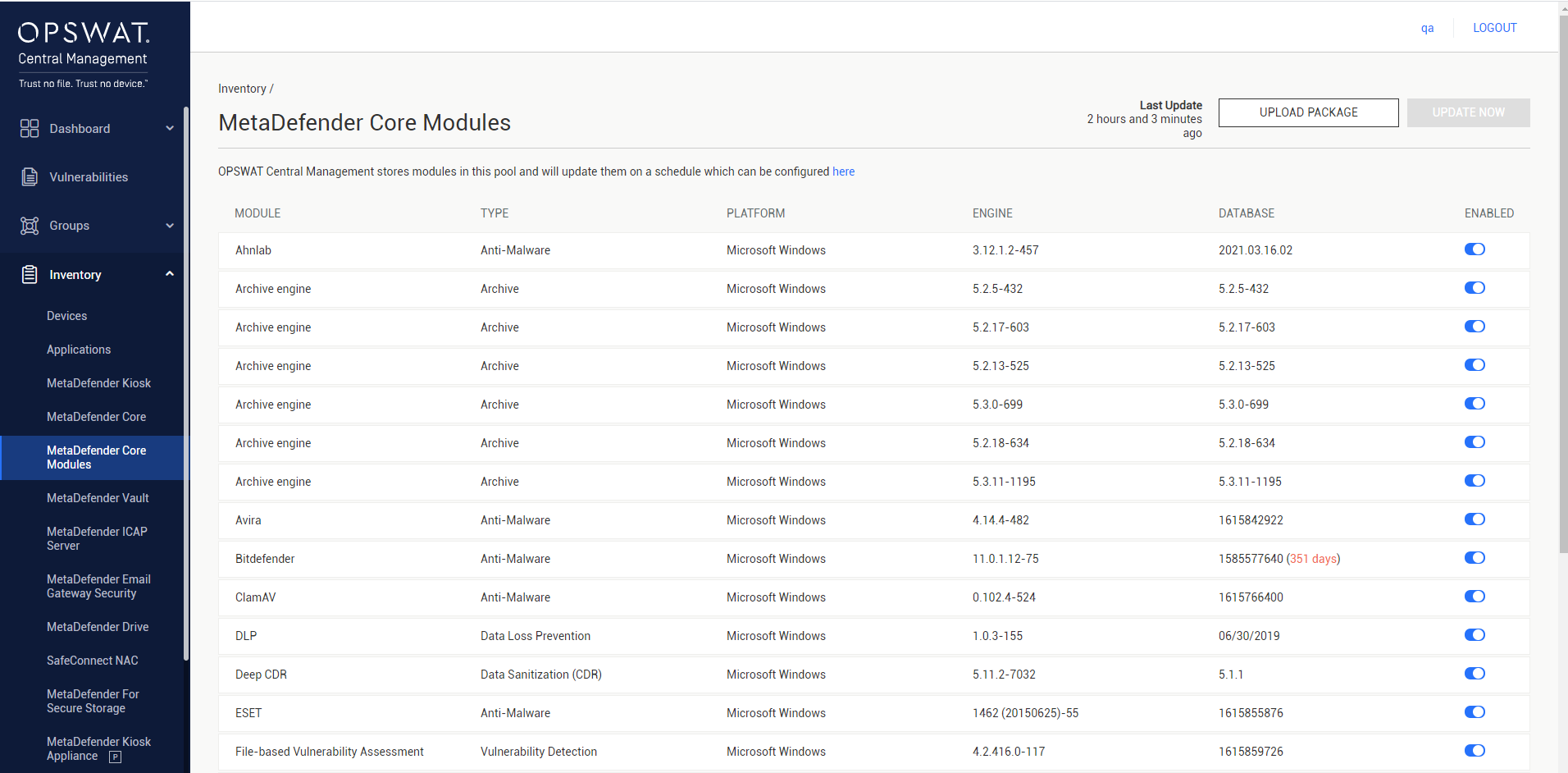Click the Inventory clipboard icon
The height and width of the screenshot is (773, 1568).
[30, 274]
